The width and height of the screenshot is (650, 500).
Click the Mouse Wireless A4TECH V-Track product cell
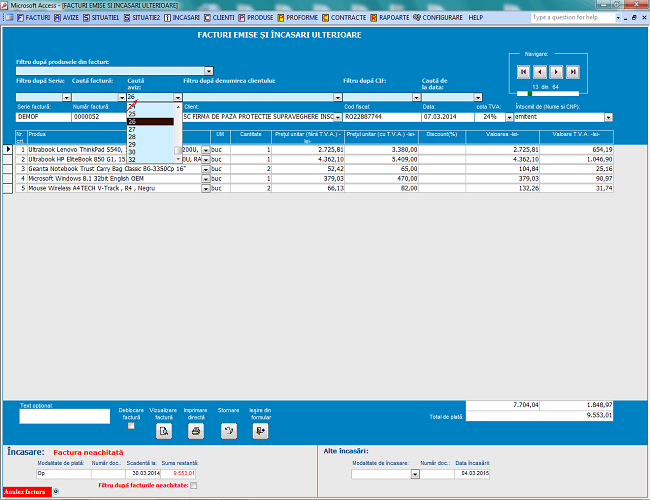tap(114, 189)
